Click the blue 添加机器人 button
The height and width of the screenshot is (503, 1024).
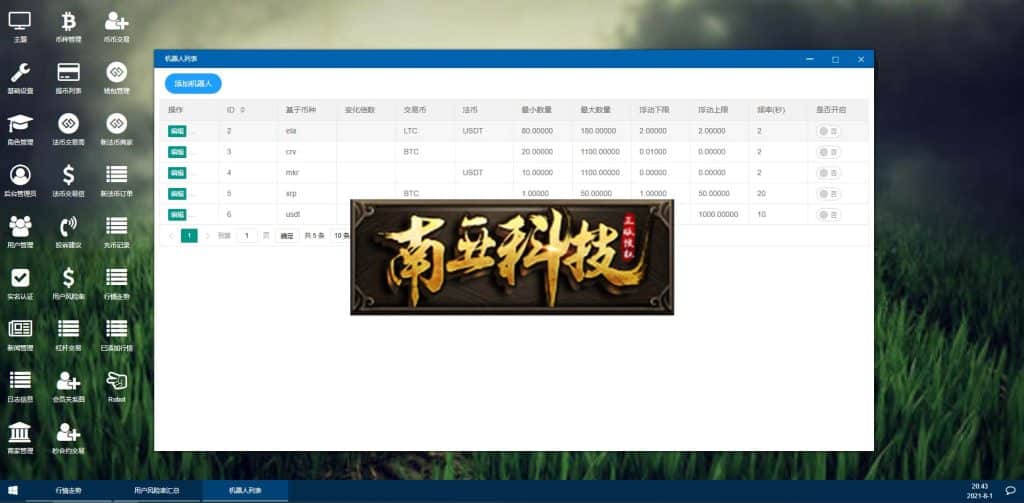pos(193,84)
